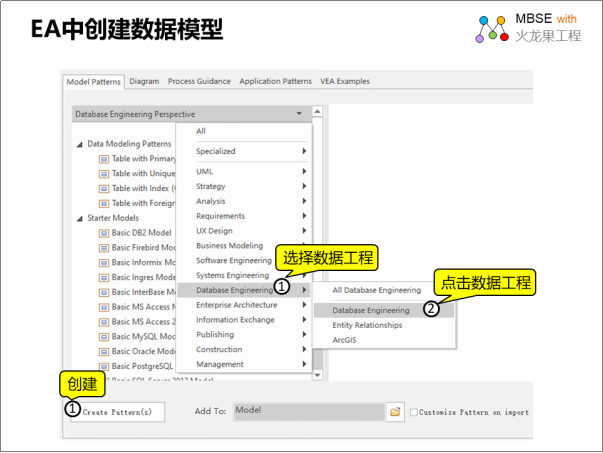The width and height of the screenshot is (603, 453).
Task: Expand the Requirements submenu arrow
Action: click(x=304, y=216)
